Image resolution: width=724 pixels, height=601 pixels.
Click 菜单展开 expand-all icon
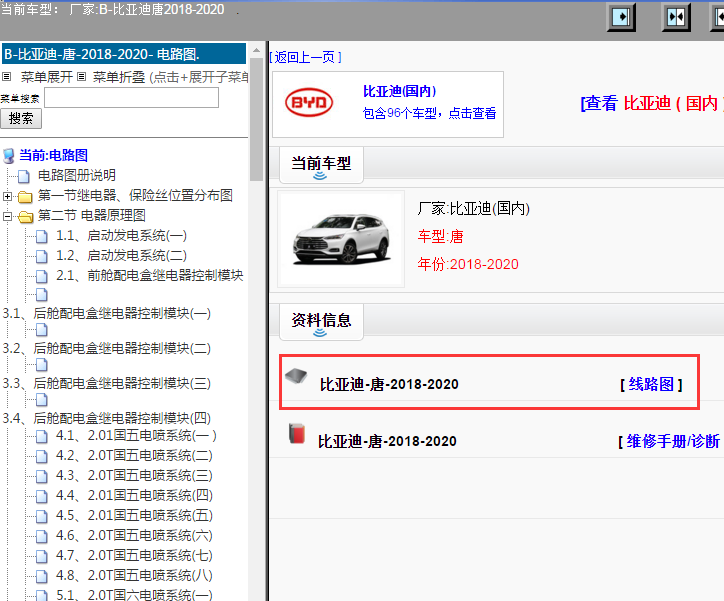[6, 77]
